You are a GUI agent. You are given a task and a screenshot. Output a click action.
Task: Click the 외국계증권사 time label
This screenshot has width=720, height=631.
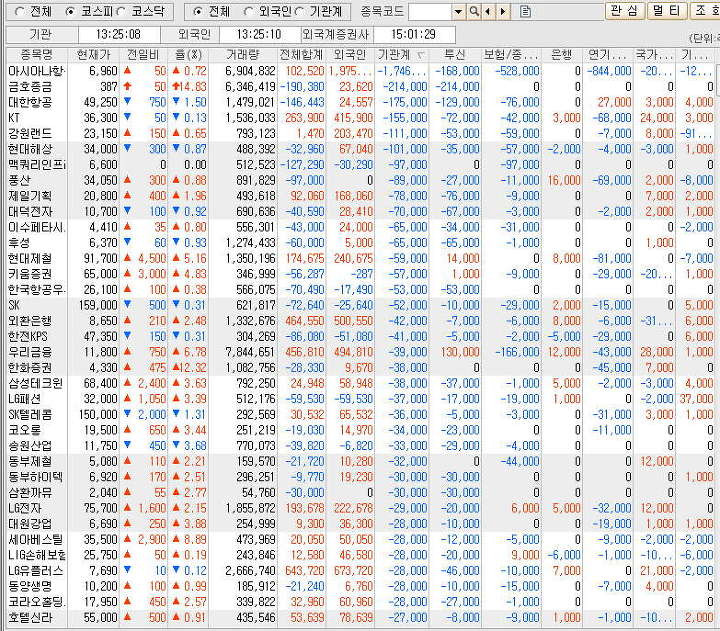click(x=336, y=34)
